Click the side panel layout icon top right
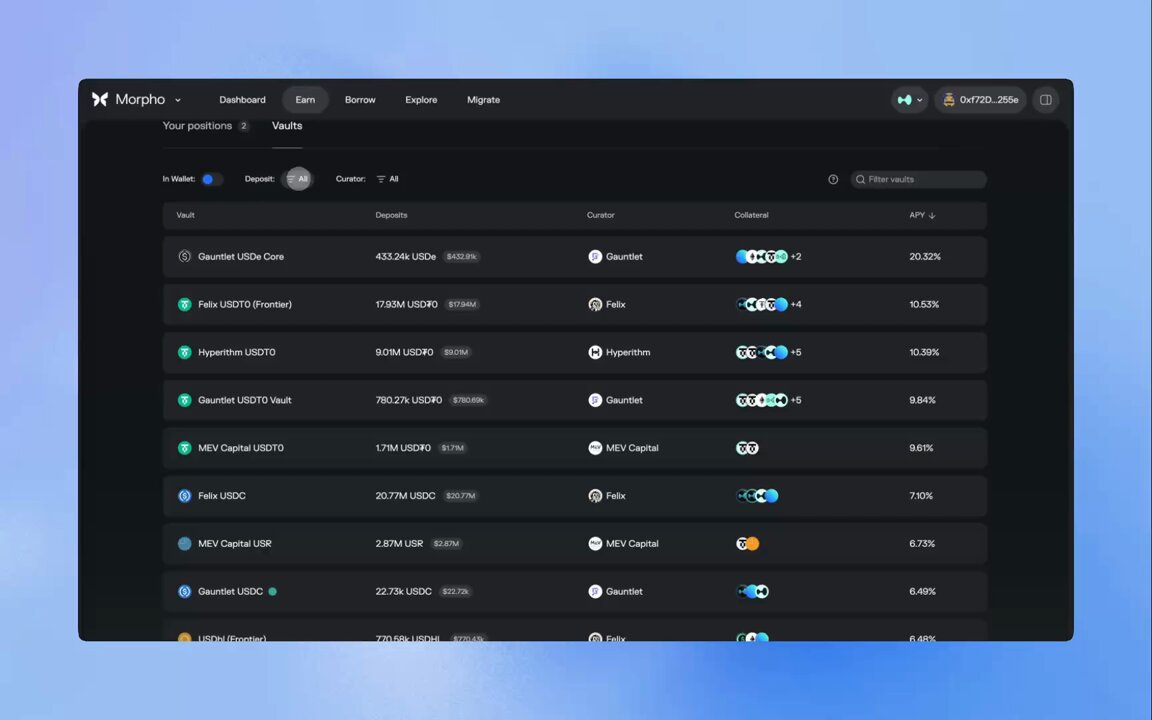Screen dimensions: 1152x720 [x=1045, y=99]
